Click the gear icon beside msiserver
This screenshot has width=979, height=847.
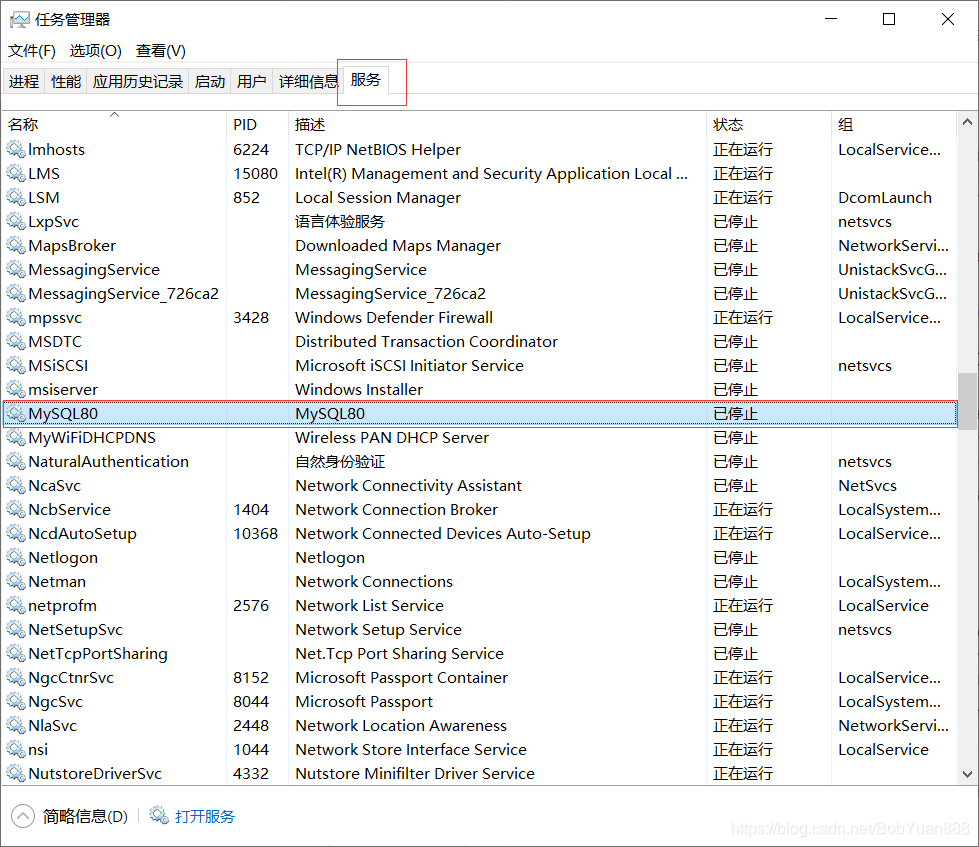pos(16,389)
